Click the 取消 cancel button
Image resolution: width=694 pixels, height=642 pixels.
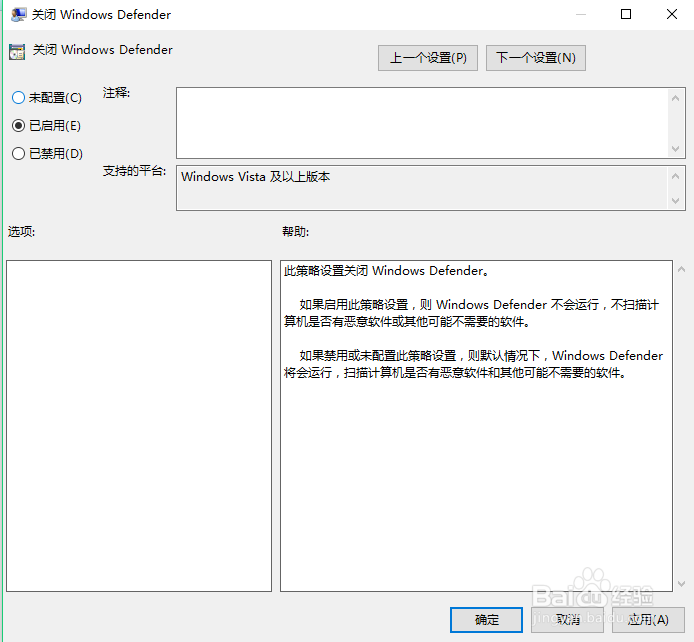pyautogui.click(x=568, y=619)
